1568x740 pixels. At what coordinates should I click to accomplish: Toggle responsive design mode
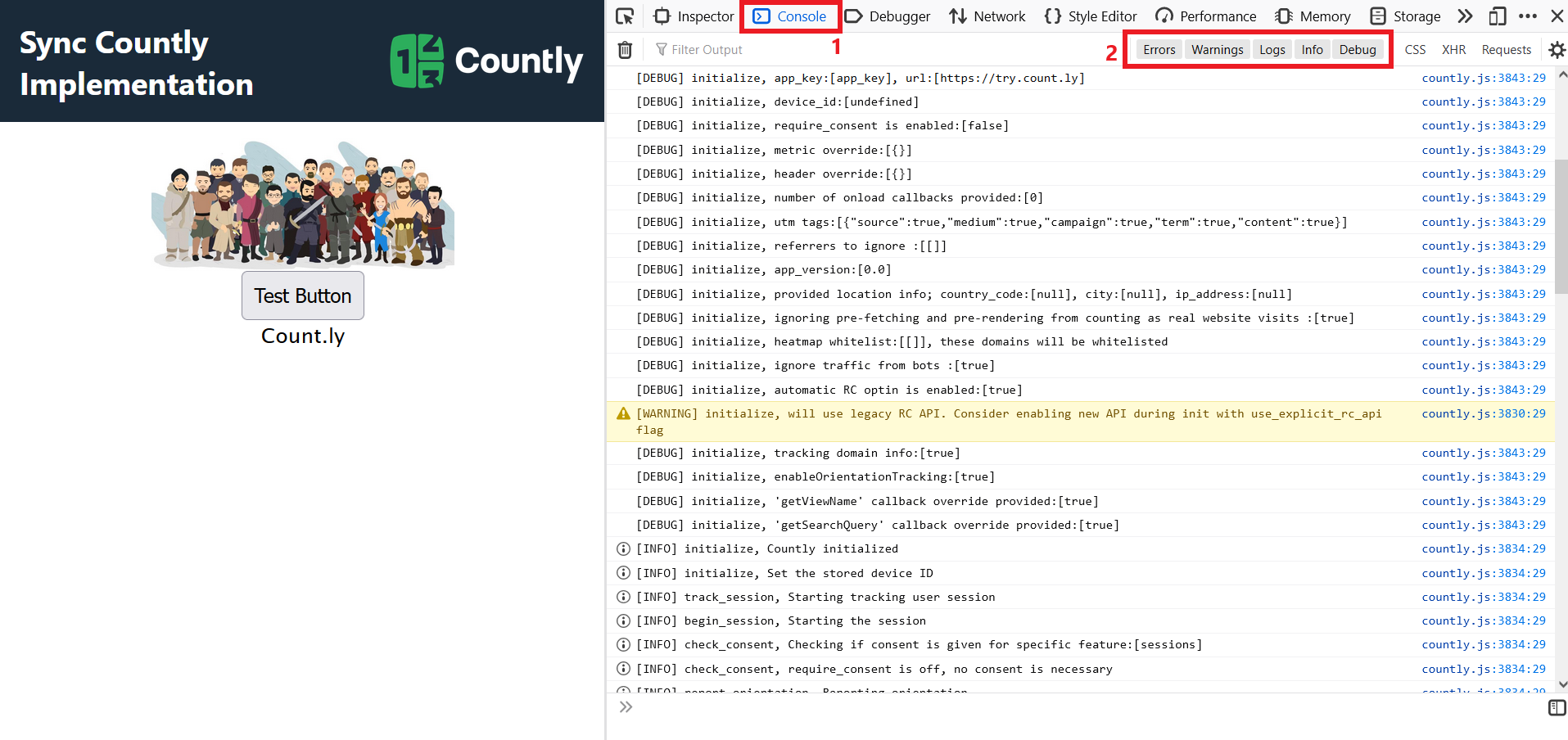[x=1498, y=16]
